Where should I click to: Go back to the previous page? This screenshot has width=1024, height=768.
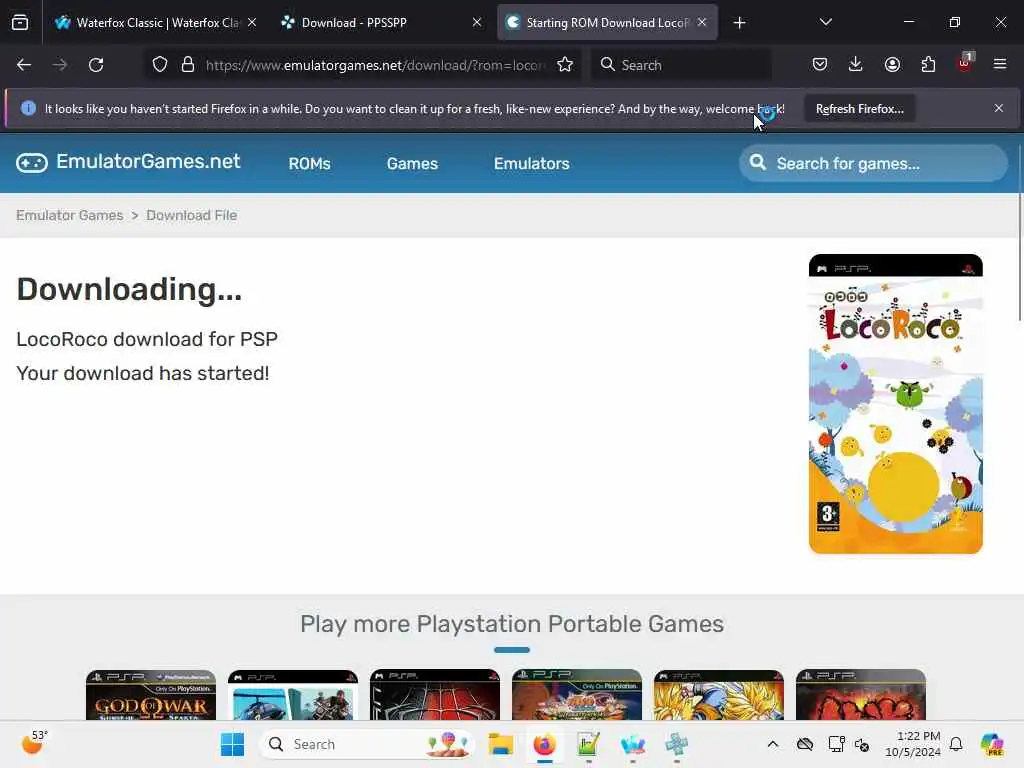tap(24, 65)
